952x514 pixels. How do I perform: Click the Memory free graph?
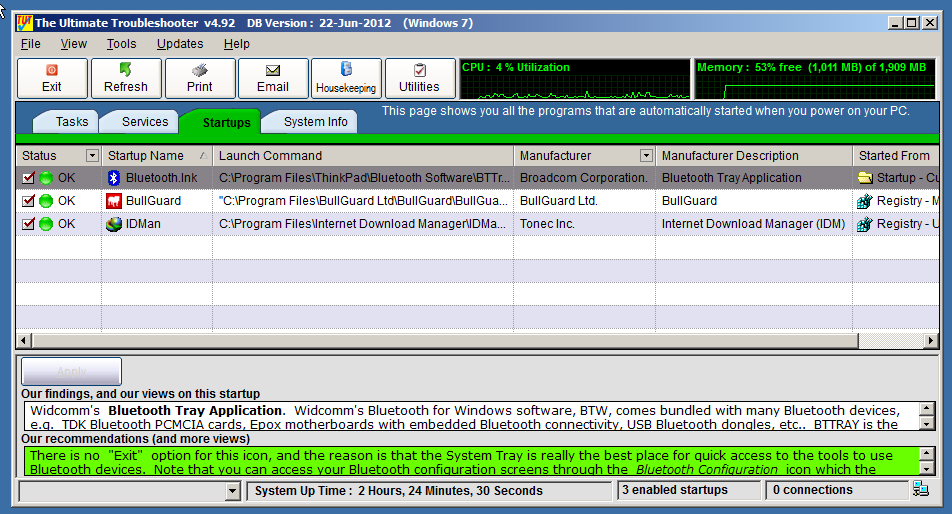815,79
